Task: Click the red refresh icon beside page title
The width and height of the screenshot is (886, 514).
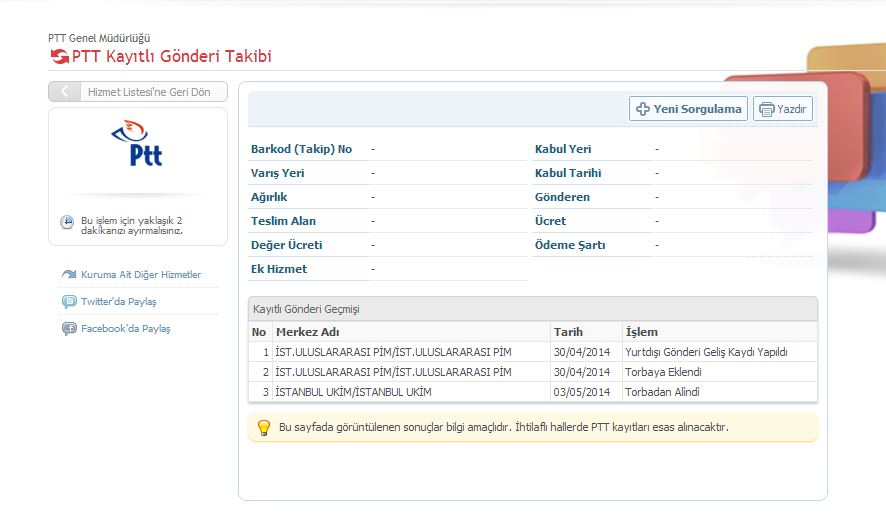Action: pos(59,56)
